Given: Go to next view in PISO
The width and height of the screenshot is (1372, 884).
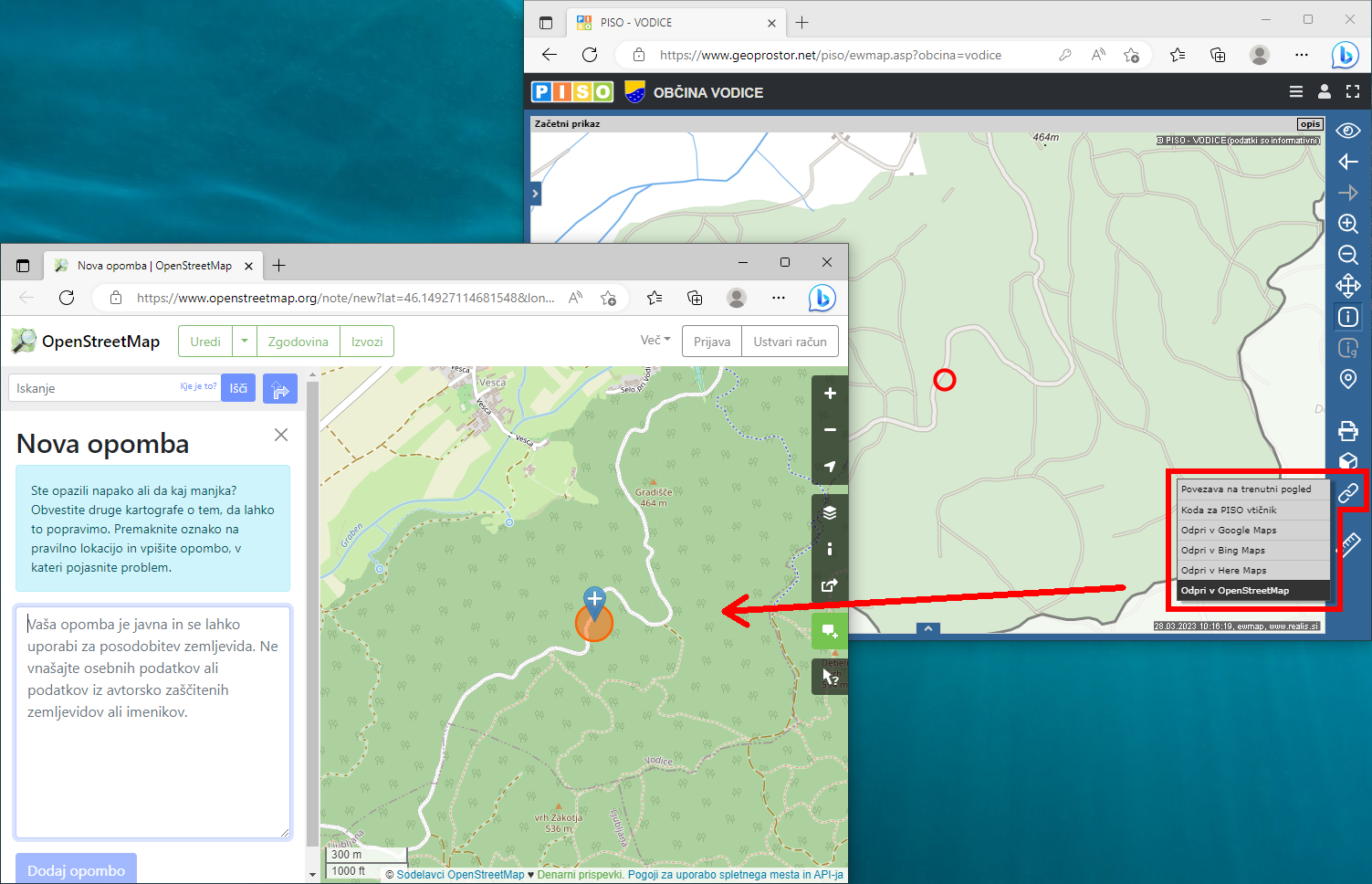Looking at the screenshot, I should 1348,193.
